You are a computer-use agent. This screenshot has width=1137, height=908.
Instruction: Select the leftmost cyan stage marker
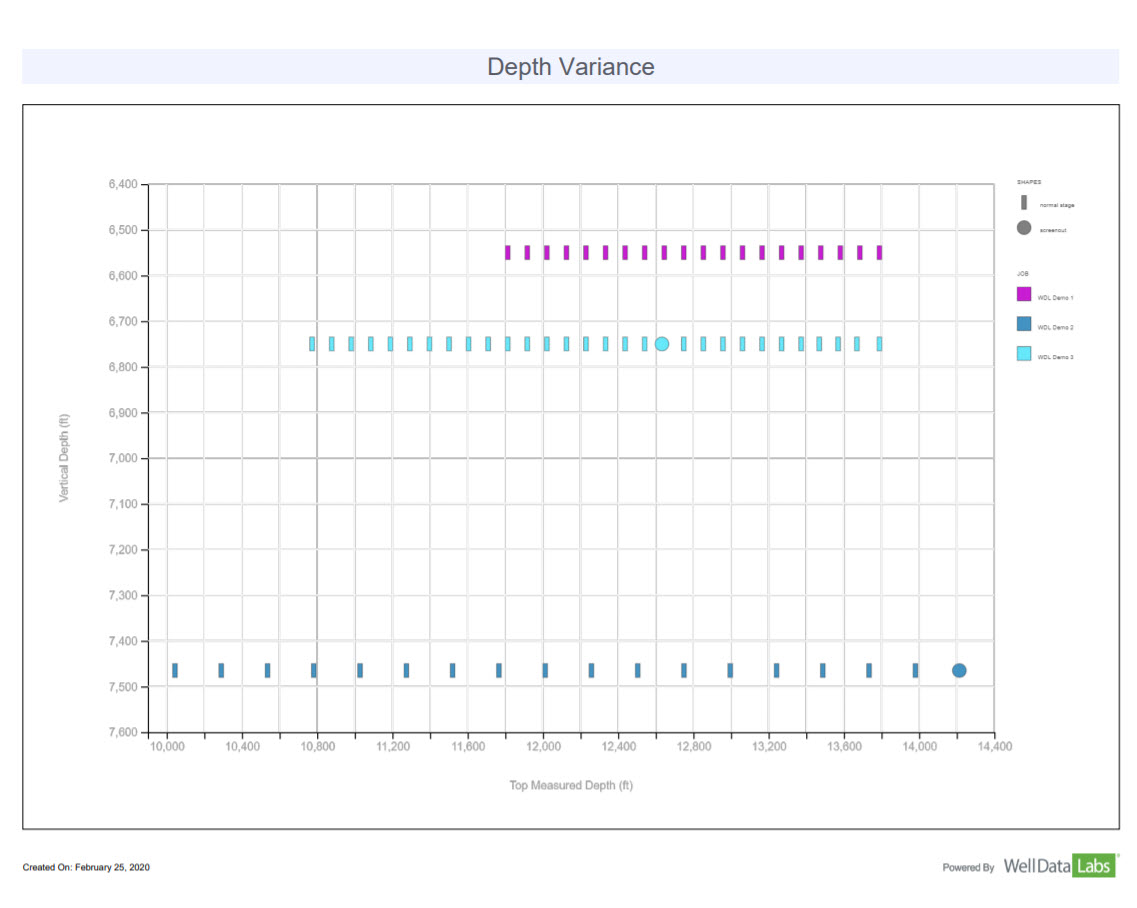312,344
